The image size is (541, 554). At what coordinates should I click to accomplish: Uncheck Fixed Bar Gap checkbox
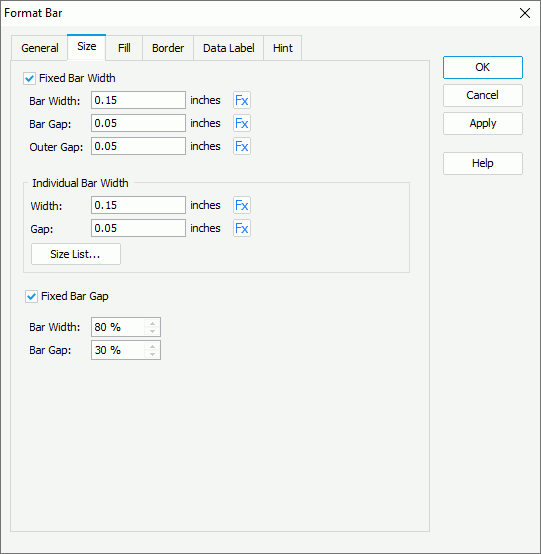coord(31,296)
